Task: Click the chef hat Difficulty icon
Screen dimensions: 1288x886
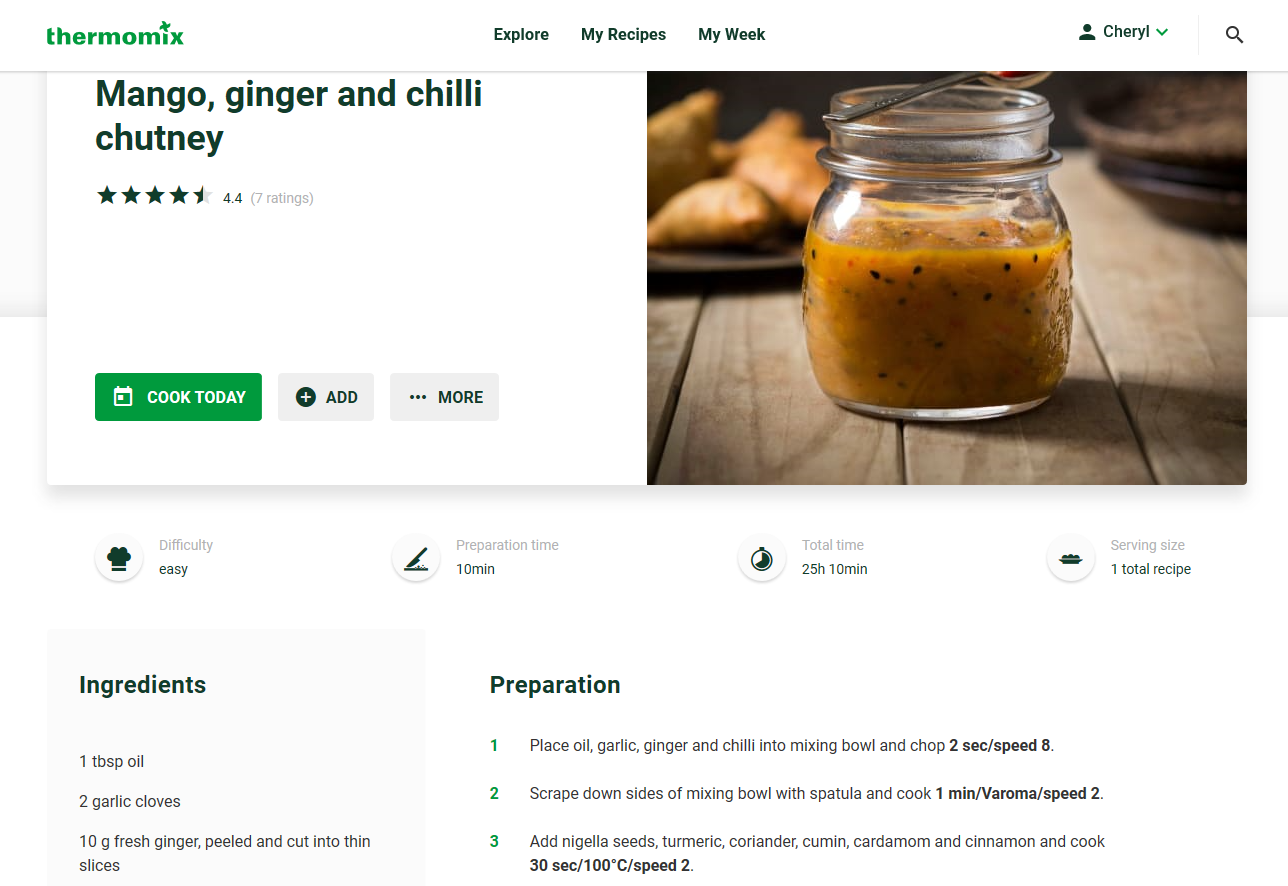Action: tap(119, 558)
